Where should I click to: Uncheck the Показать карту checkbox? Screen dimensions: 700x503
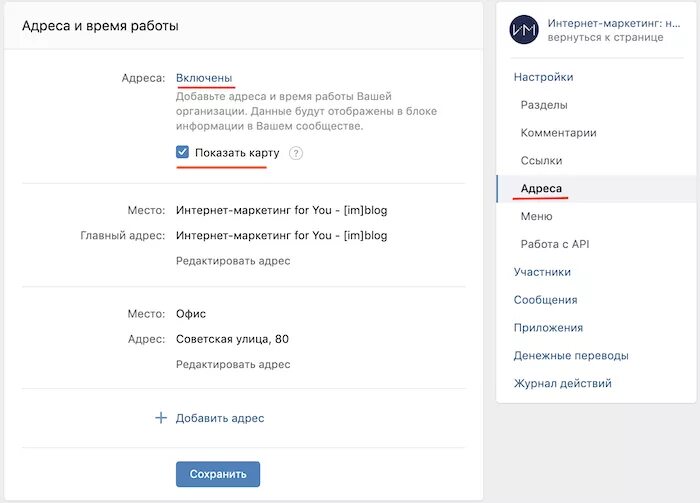click(182, 152)
